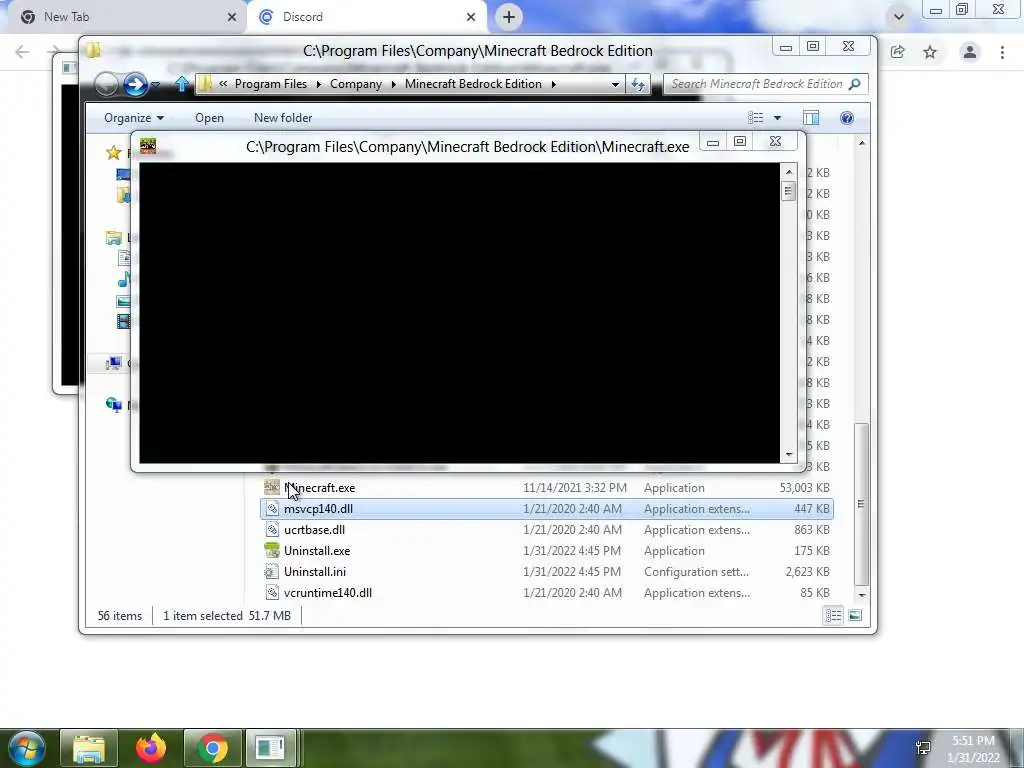Click the Chrome share page icon

pyautogui.click(x=897, y=52)
